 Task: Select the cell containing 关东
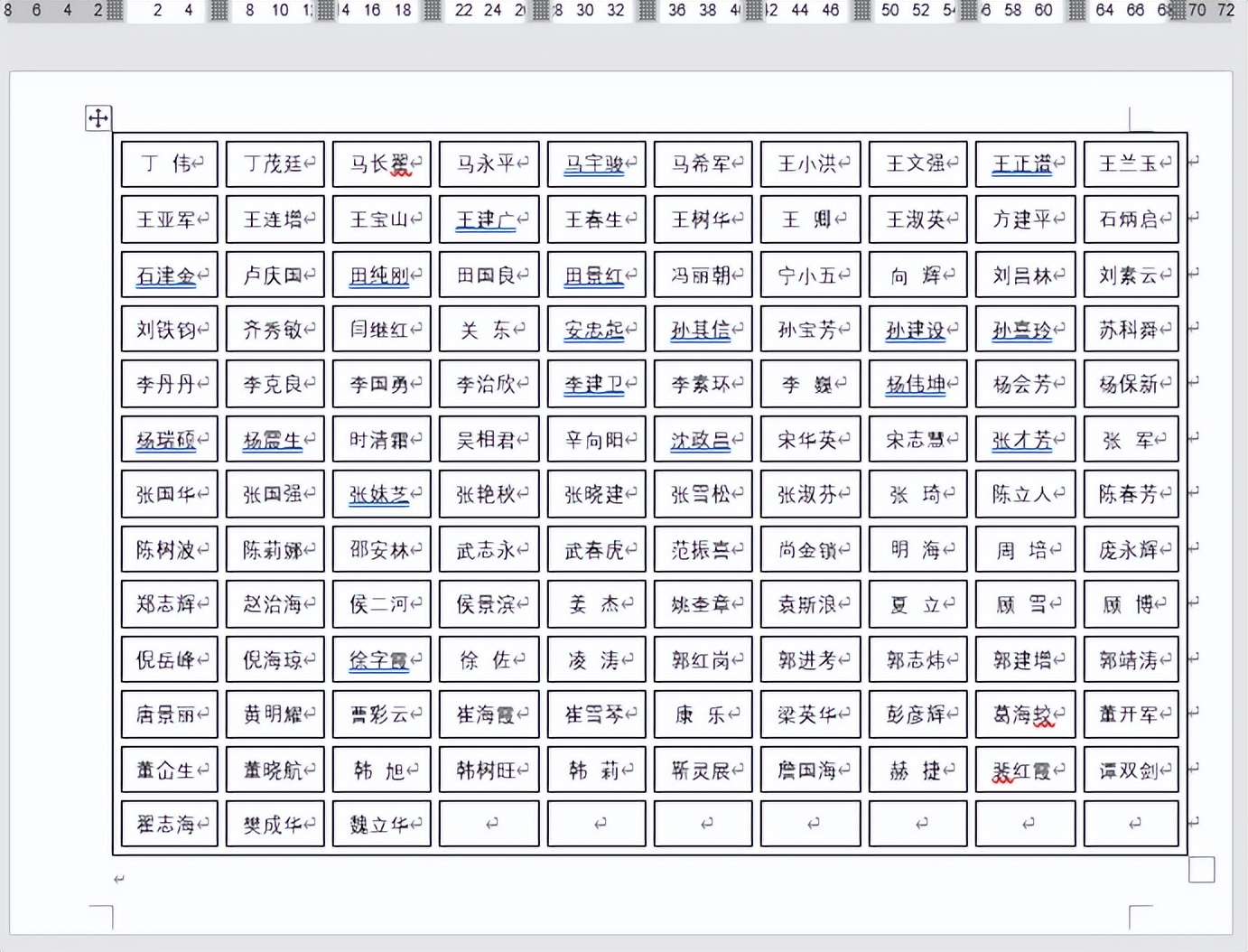click(489, 329)
